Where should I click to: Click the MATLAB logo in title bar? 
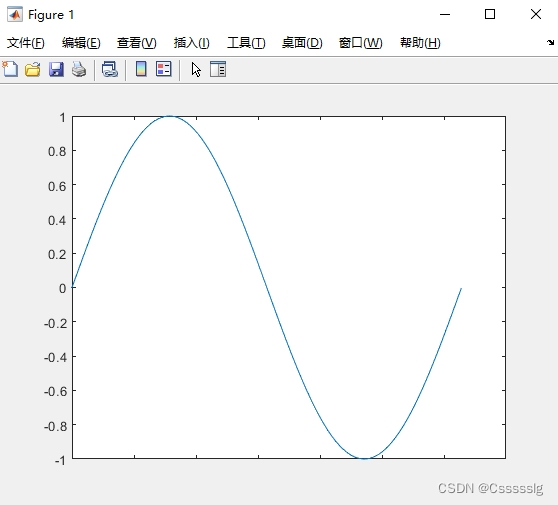tap(15, 15)
